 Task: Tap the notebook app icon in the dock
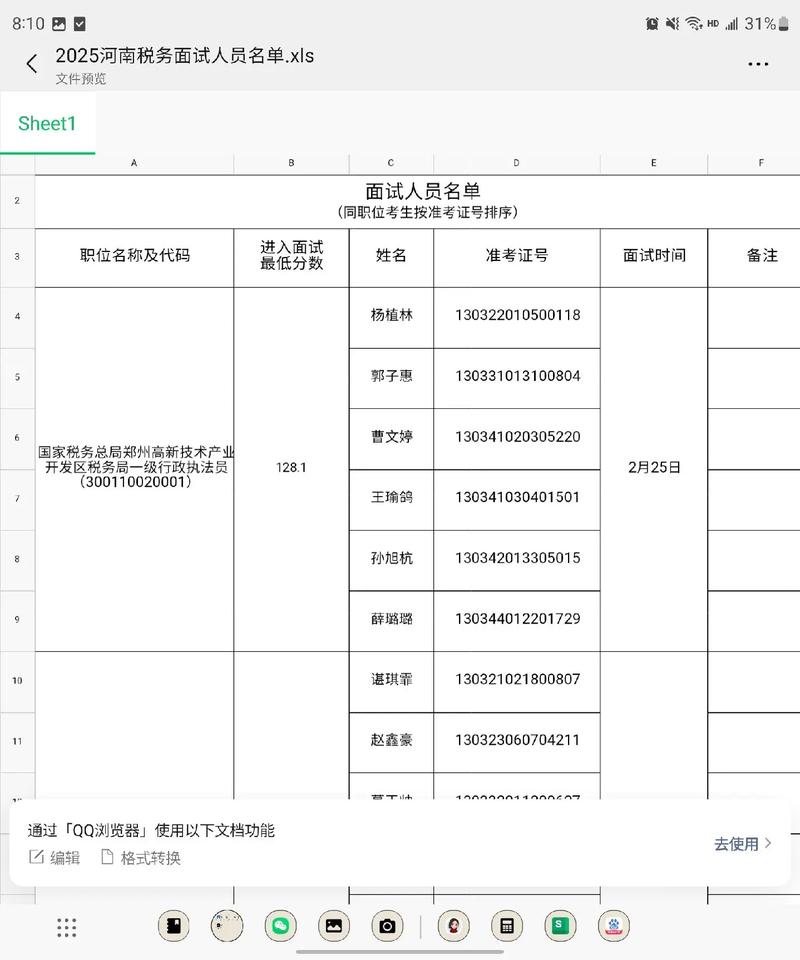click(173, 926)
